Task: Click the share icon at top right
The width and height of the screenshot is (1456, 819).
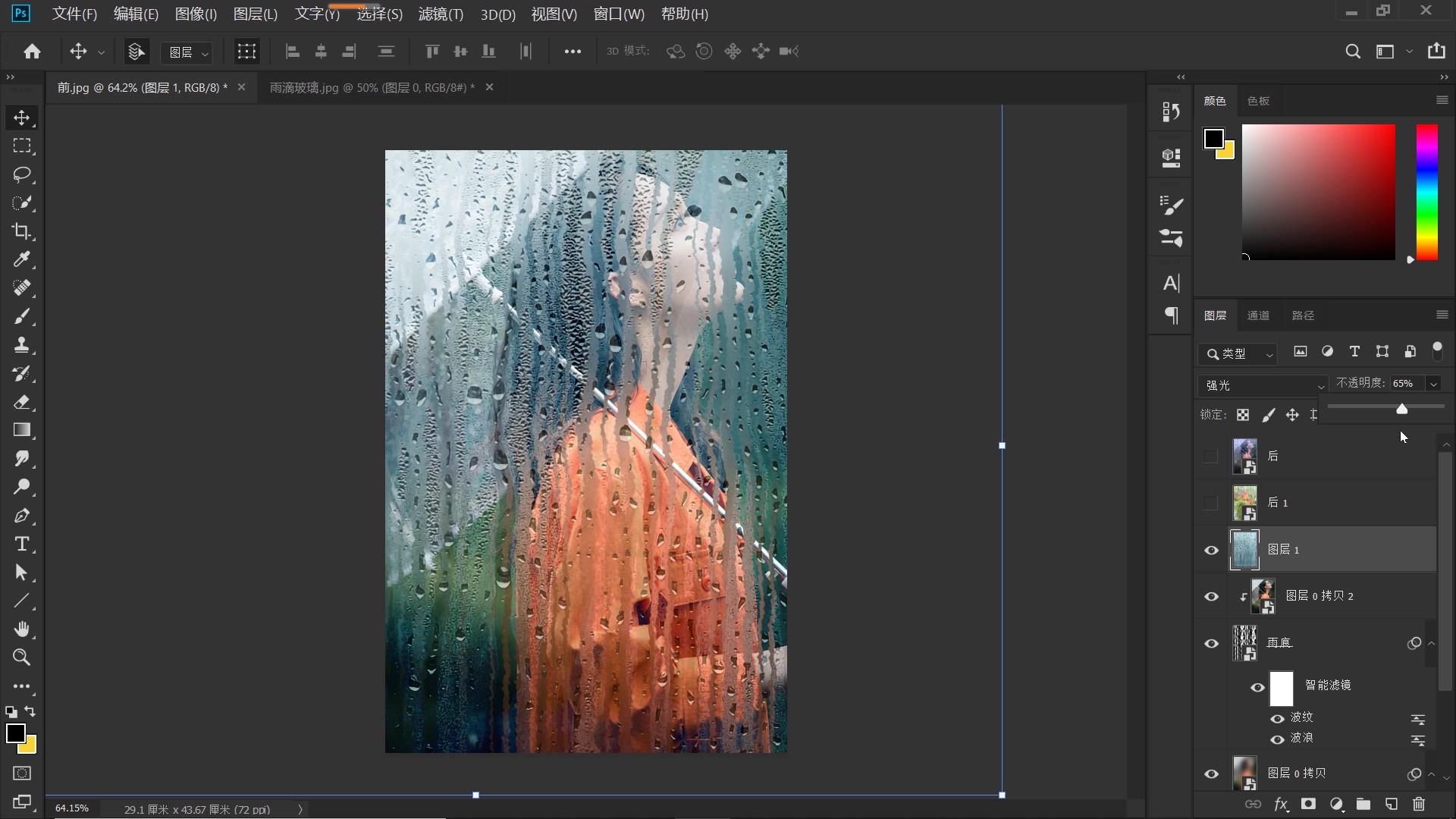Action: click(x=1436, y=51)
